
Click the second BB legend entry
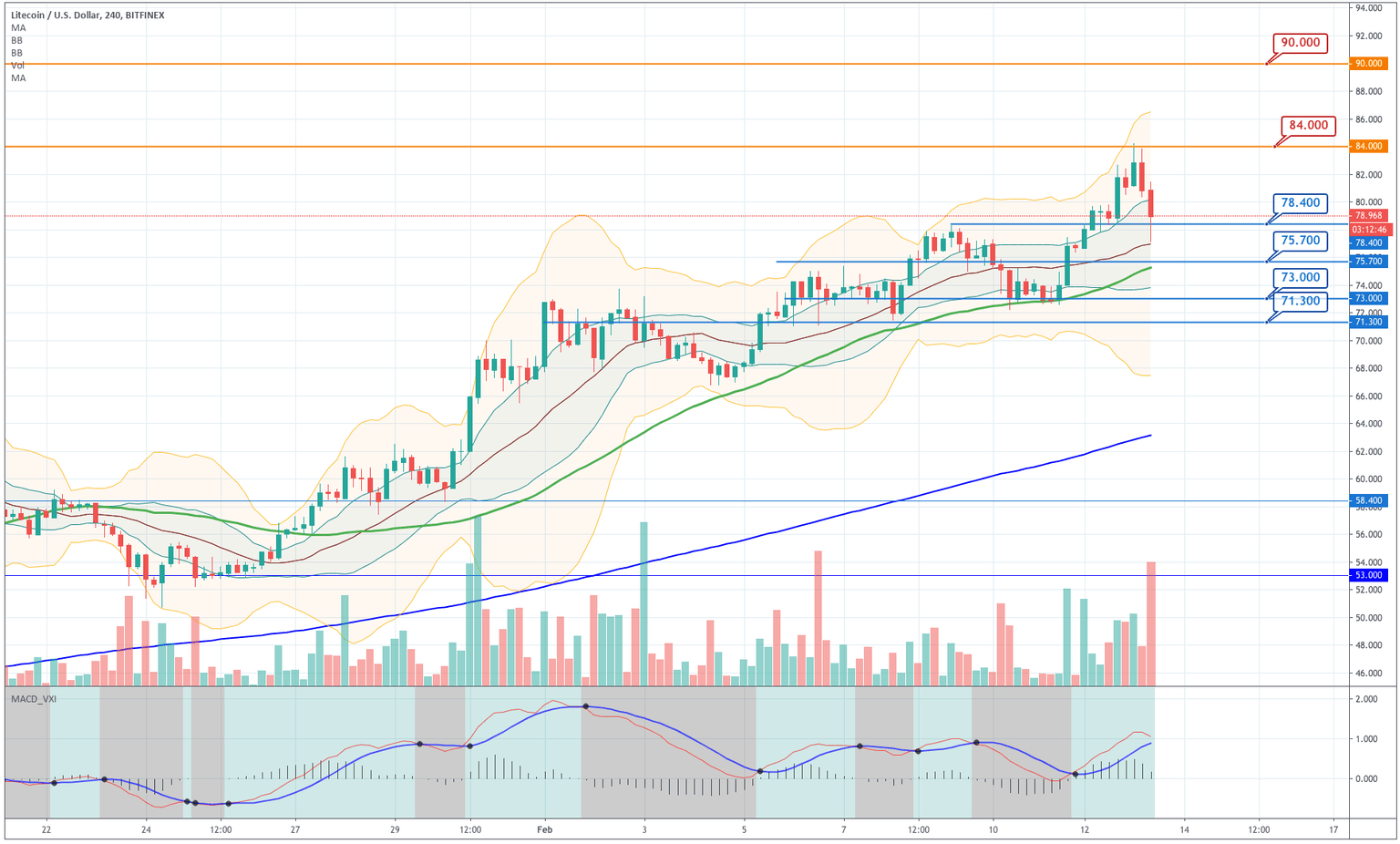pyautogui.click(x=16, y=53)
